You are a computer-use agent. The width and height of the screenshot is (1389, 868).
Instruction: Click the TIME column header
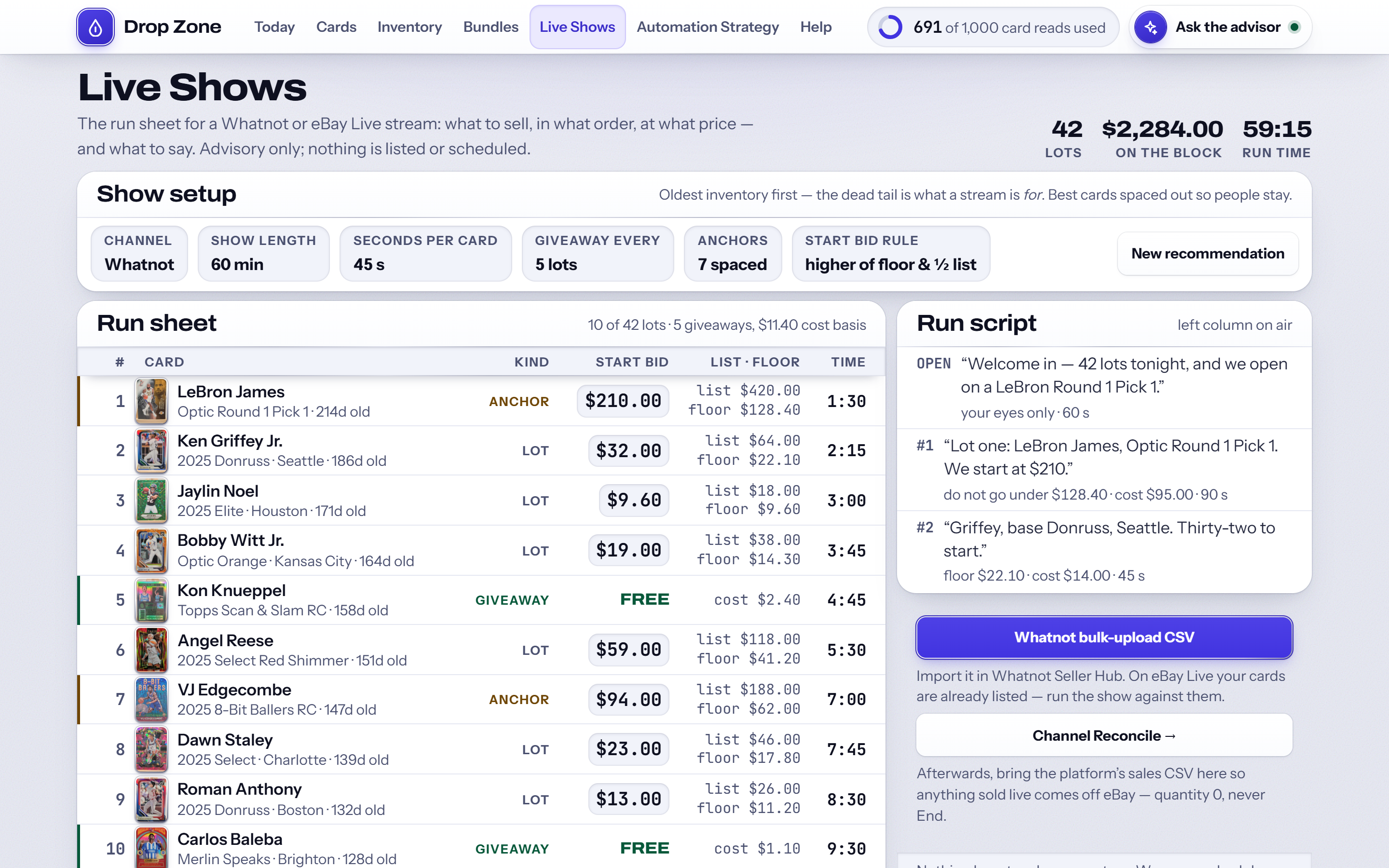click(848, 362)
